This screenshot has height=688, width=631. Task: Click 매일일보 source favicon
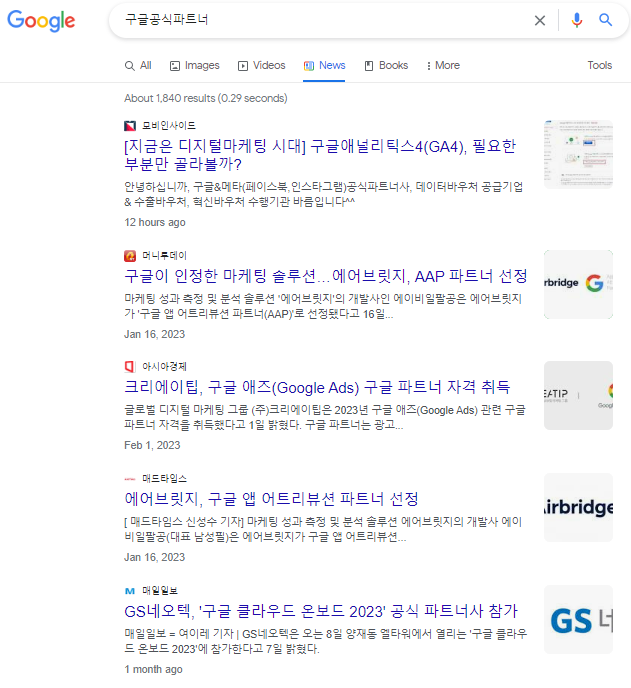point(130,591)
